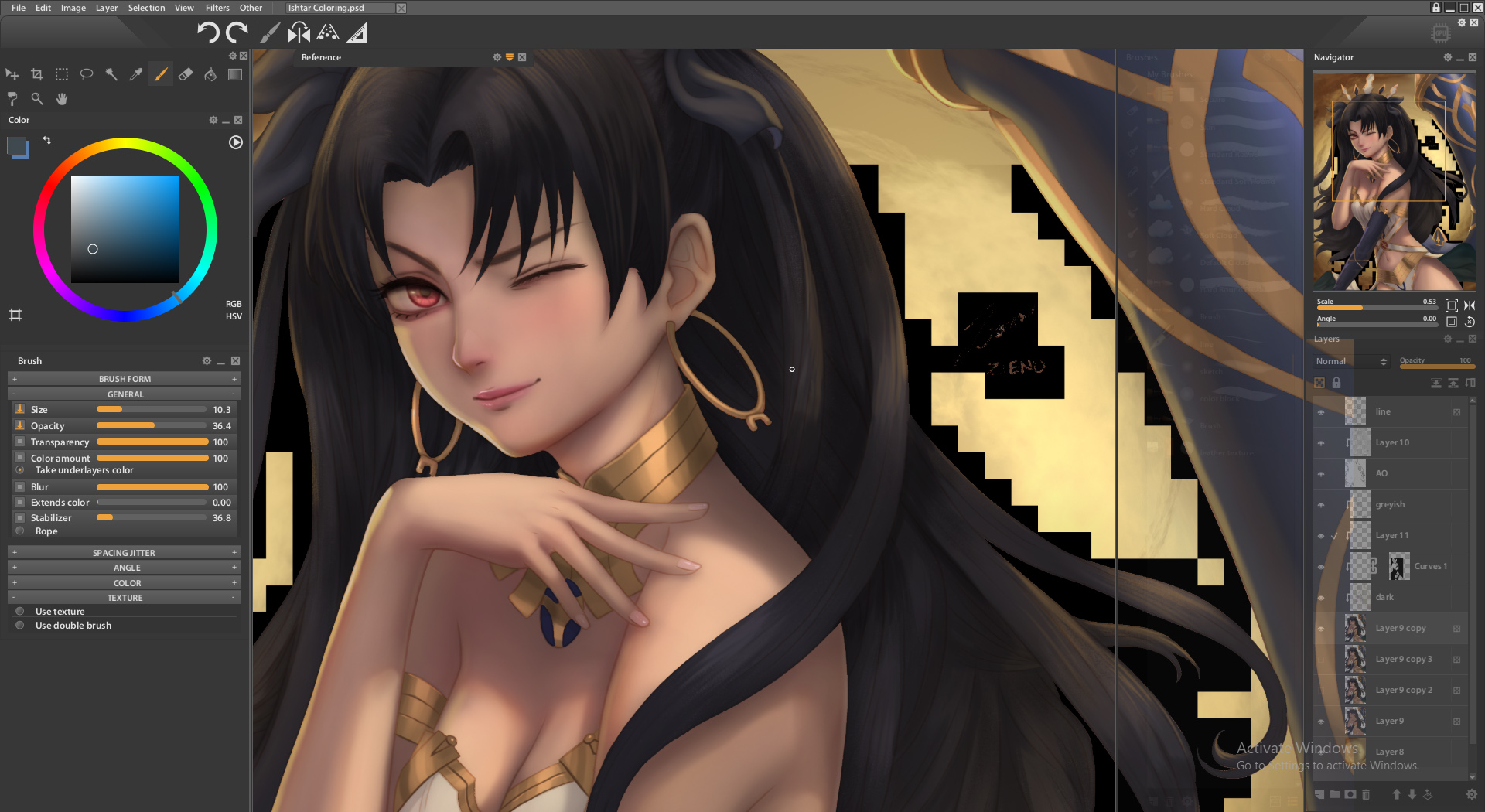
Task: Toggle 'Layer 9' visibility eye
Action: click(1321, 722)
